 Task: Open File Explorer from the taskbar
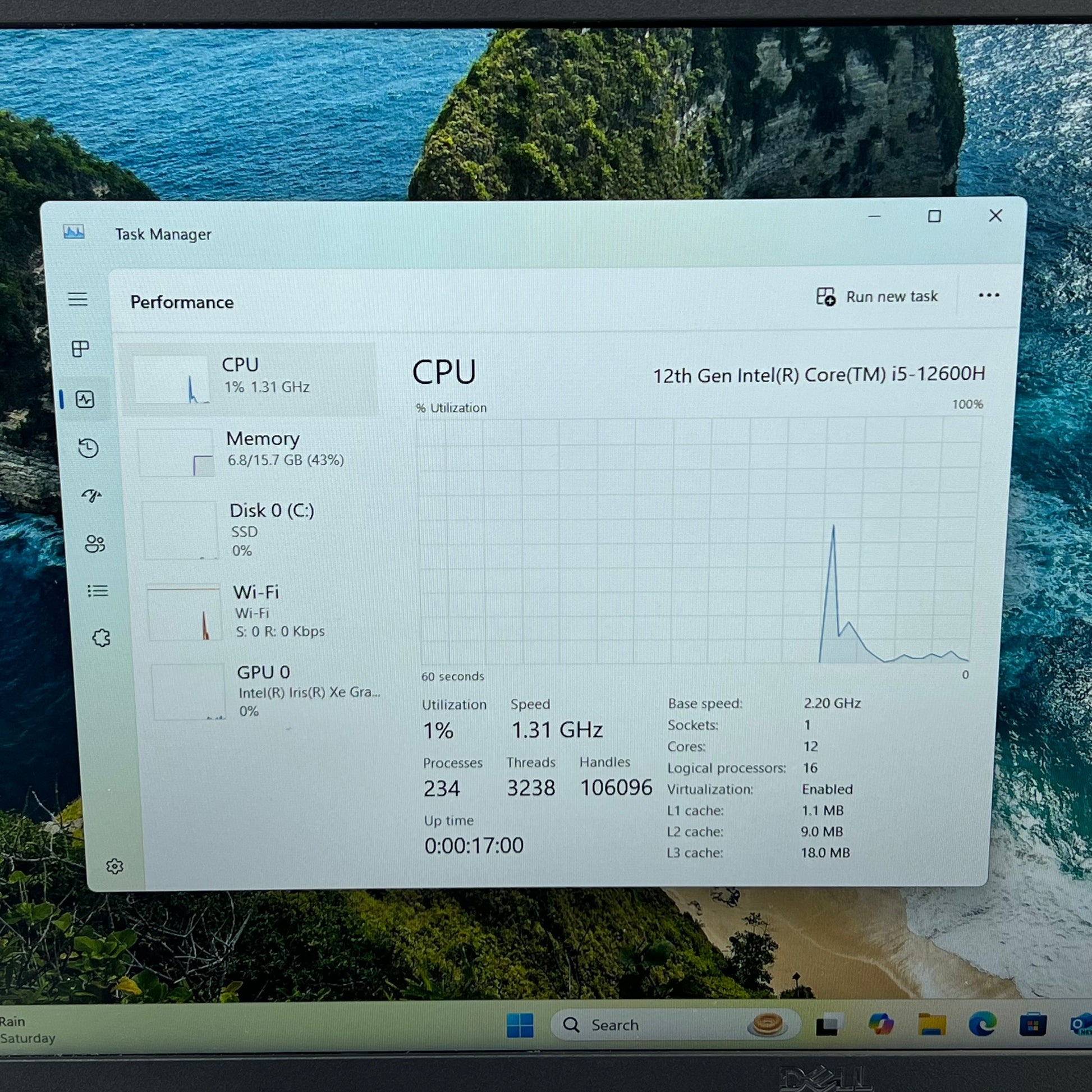point(932,1024)
